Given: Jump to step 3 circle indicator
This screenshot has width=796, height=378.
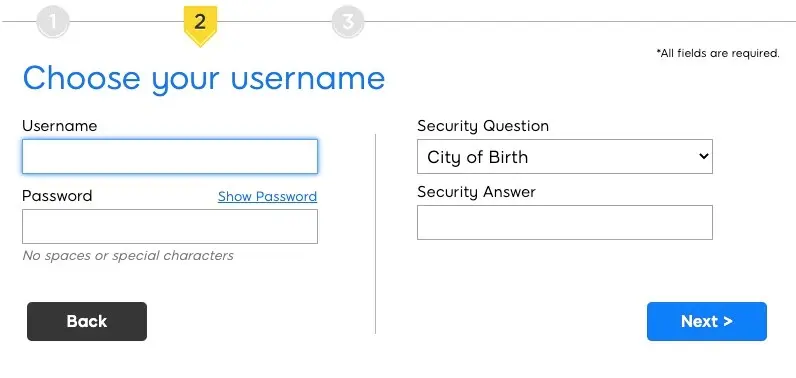Looking at the screenshot, I should click(x=348, y=21).
